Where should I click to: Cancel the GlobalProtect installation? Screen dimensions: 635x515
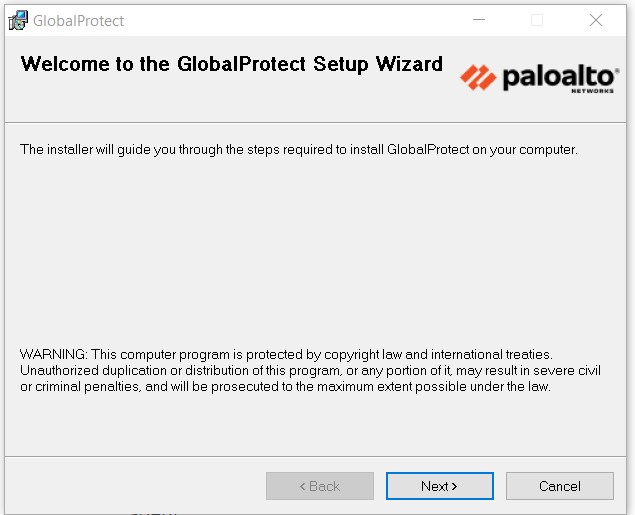pos(559,486)
